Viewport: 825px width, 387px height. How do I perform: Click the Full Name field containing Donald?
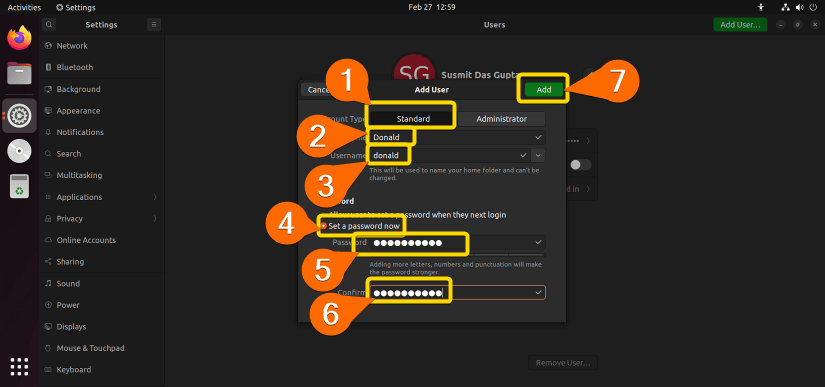point(457,137)
